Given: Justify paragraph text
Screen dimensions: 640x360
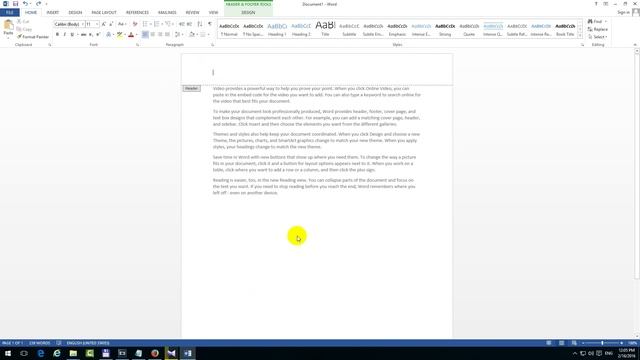Looking at the screenshot, I should tap(167, 35).
